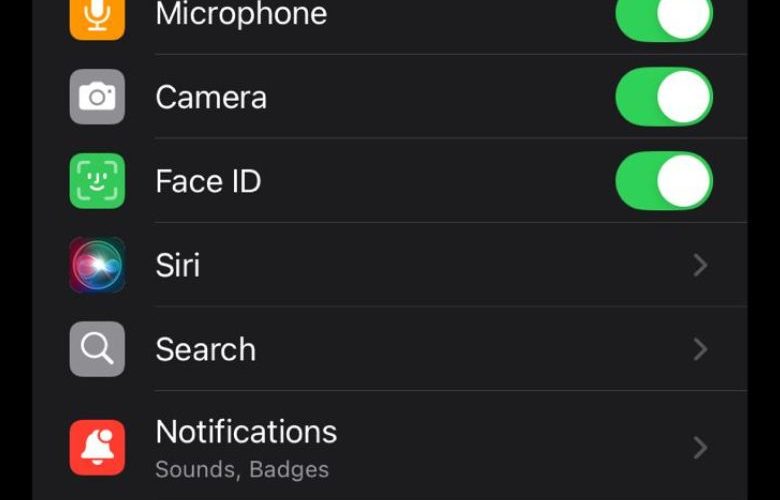This screenshot has height=500, width=780.
Task: Tap the red Notifications bell icon
Action: click(x=97, y=447)
